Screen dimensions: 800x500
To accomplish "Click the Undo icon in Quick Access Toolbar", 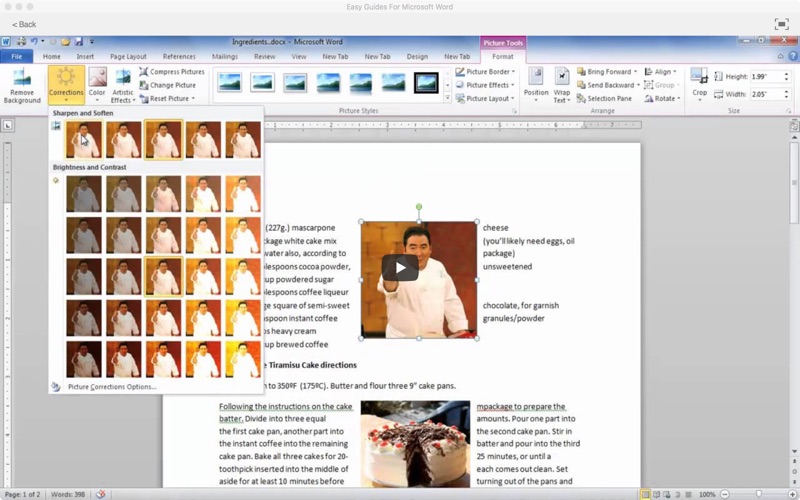I will [x=34, y=42].
